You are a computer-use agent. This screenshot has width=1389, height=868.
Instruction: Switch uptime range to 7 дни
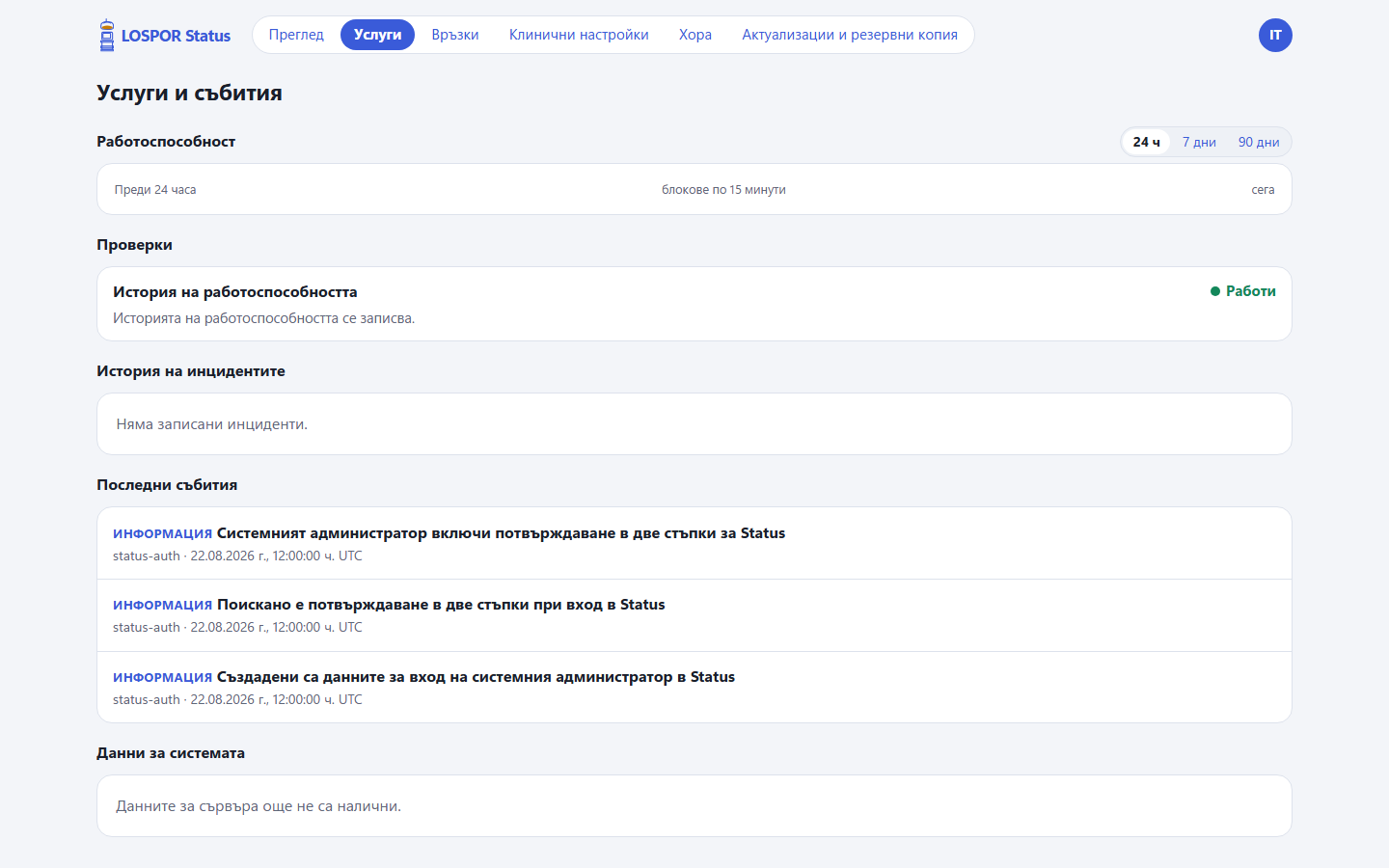click(x=1199, y=142)
